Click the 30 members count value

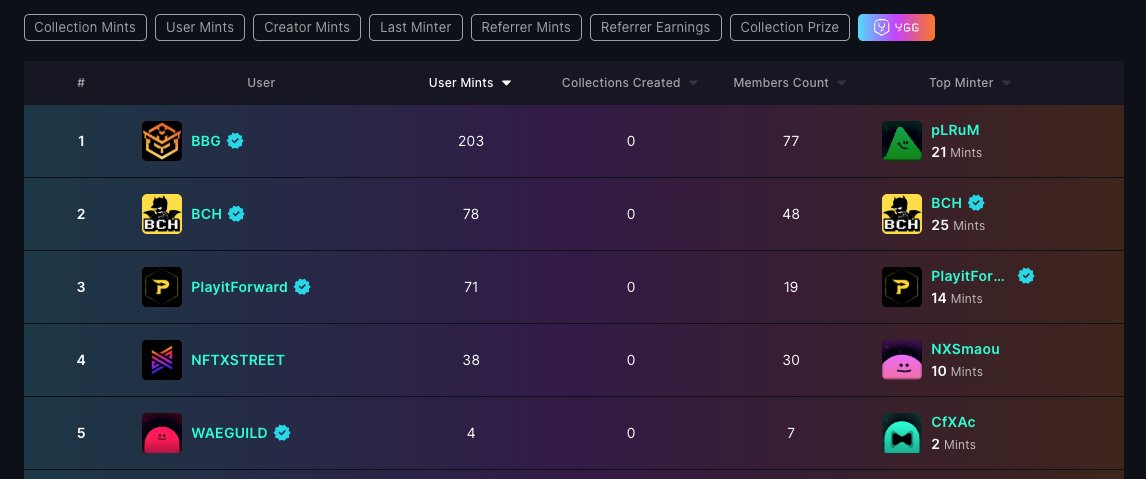click(x=791, y=361)
